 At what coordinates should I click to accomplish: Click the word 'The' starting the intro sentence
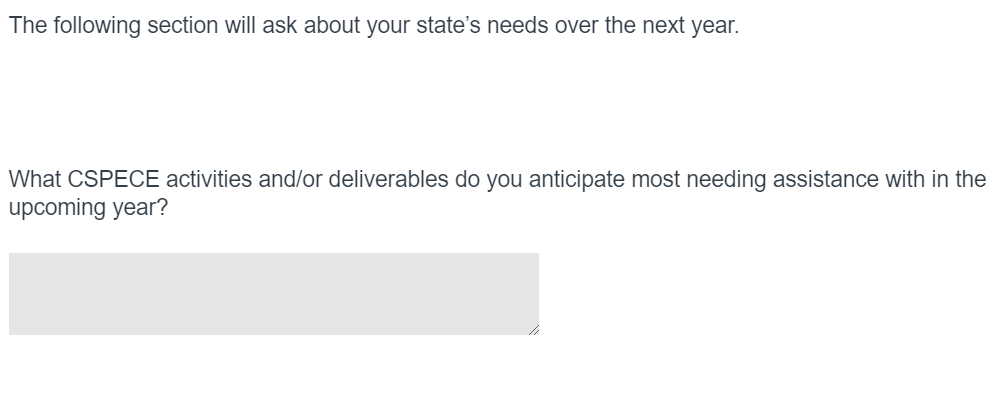pos(27,26)
